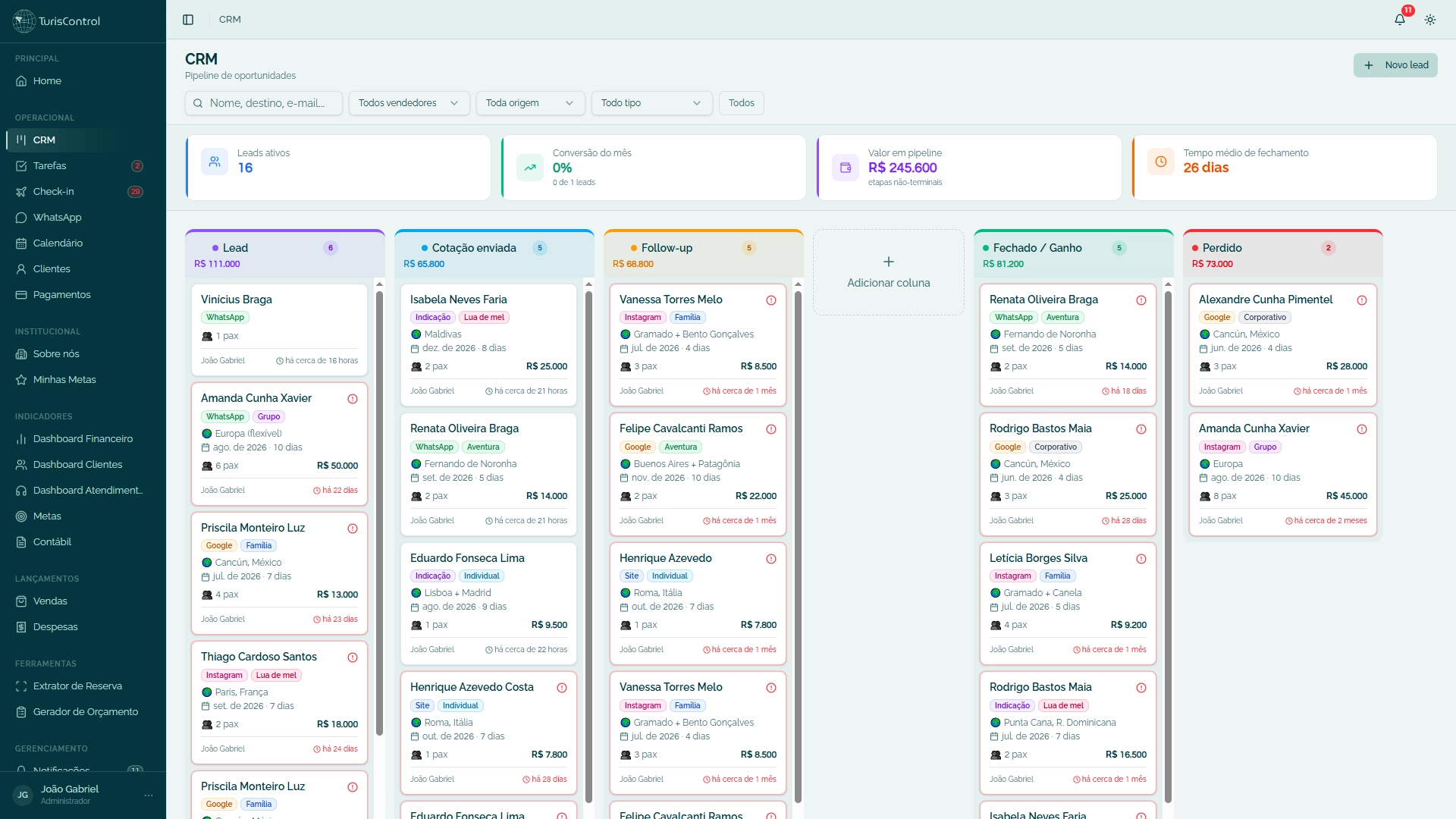Viewport: 1456px width, 819px height.
Task: Switch theme with the sun icon
Action: tap(1430, 20)
